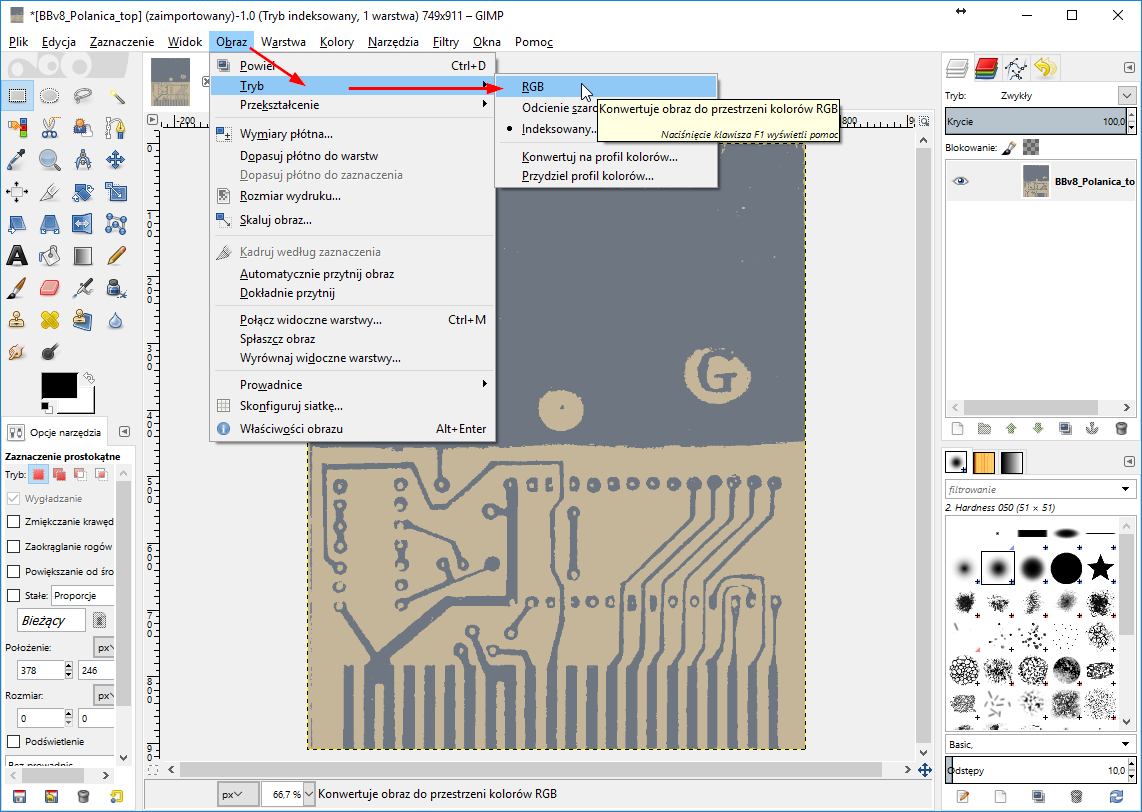
Task: Expand the Prowadnice submenu
Action: (x=353, y=385)
